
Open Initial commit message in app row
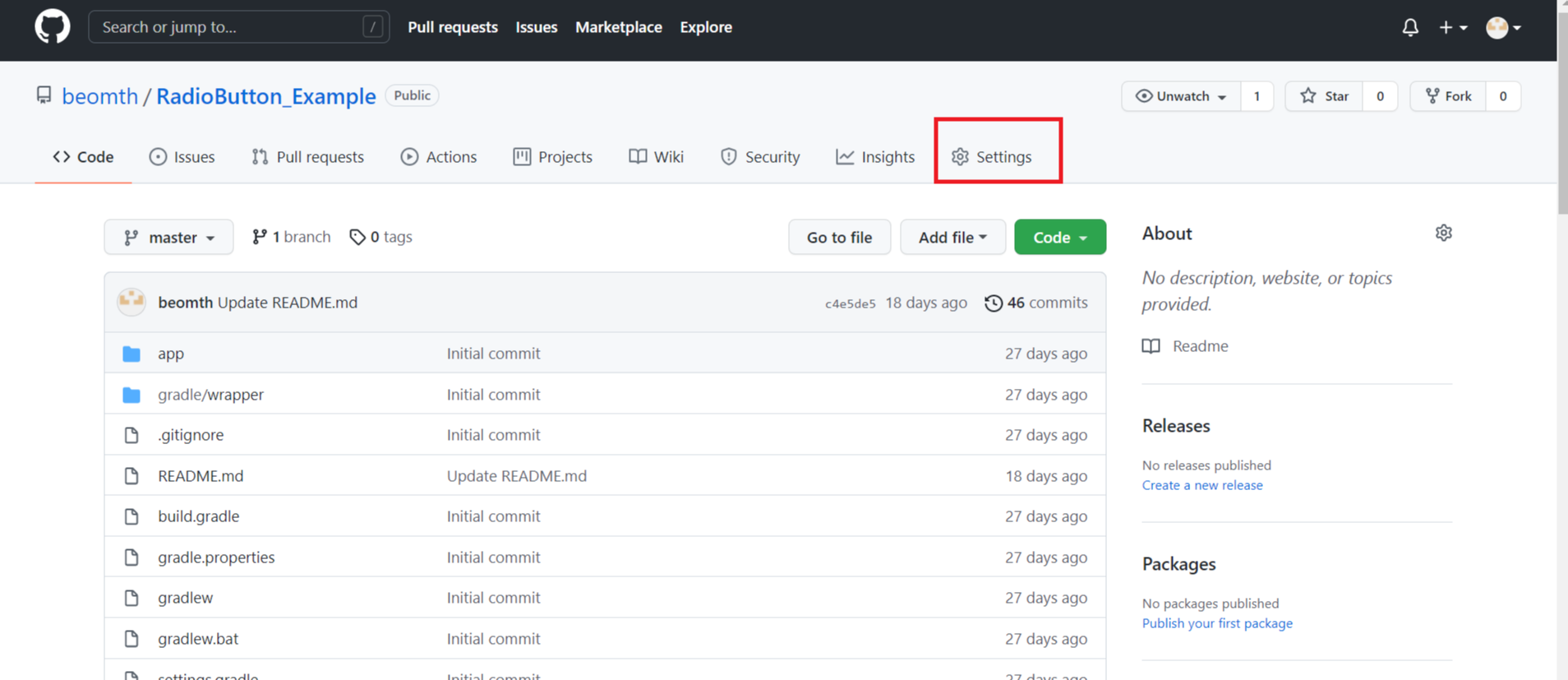(x=493, y=354)
